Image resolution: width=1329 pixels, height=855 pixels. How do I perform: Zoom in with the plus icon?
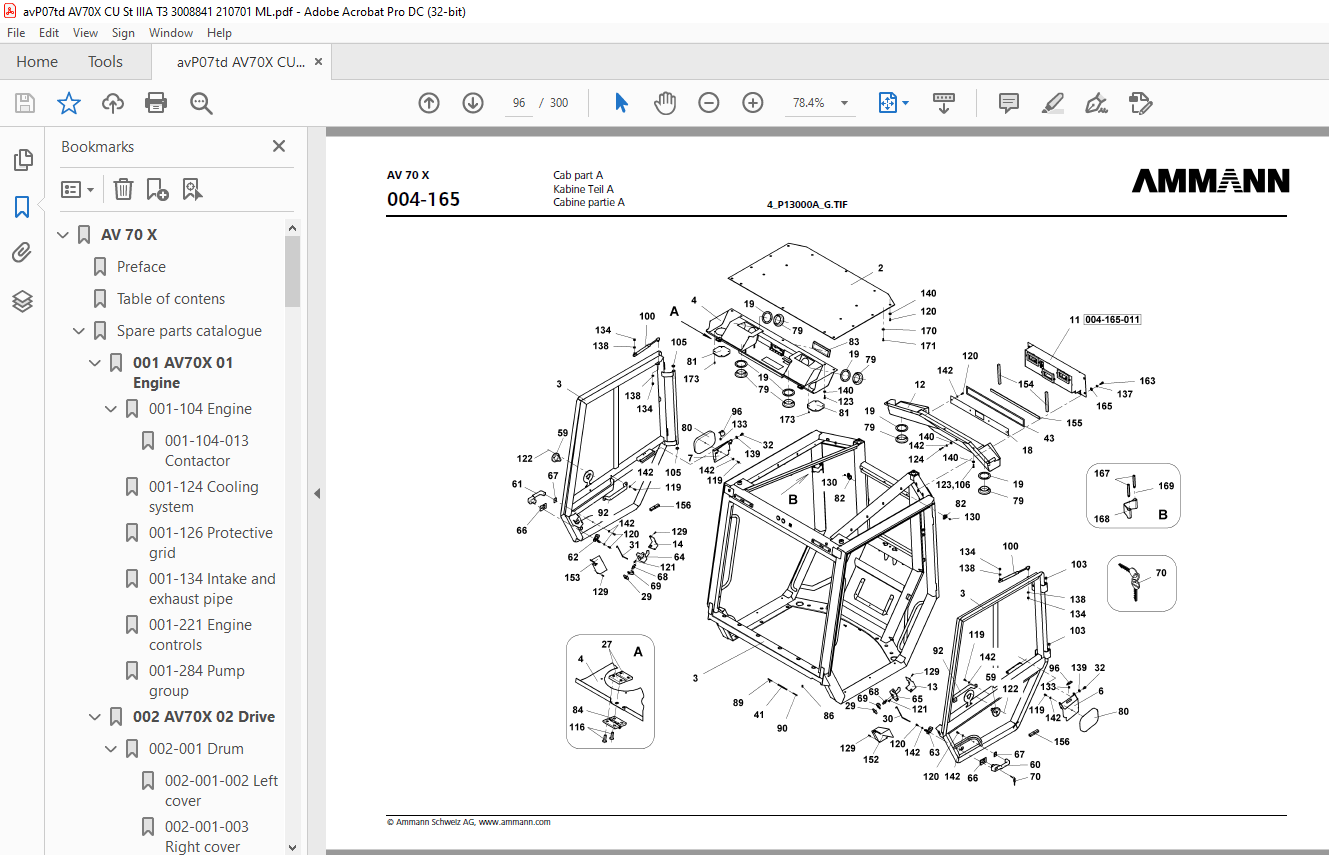[753, 103]
